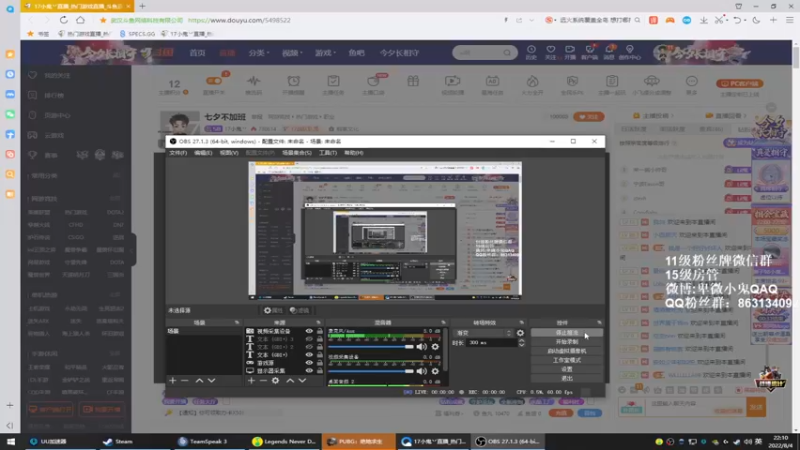Open the scene transition type dropdown (渐变)

coord(483,333)
